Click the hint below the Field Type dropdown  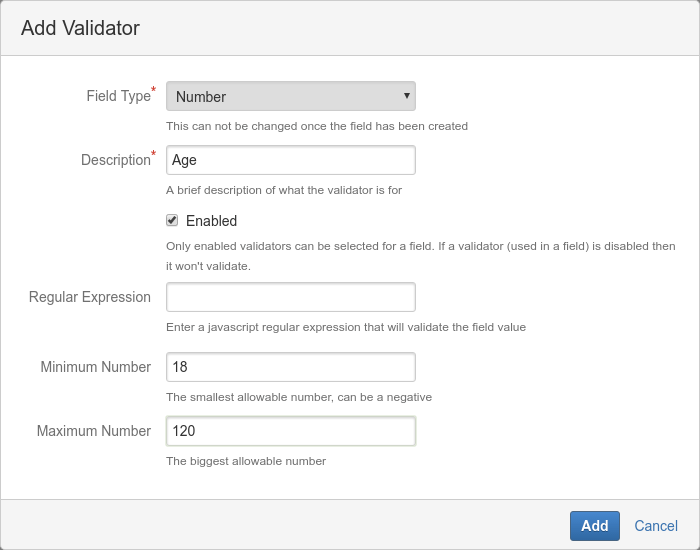pos(317,126)
